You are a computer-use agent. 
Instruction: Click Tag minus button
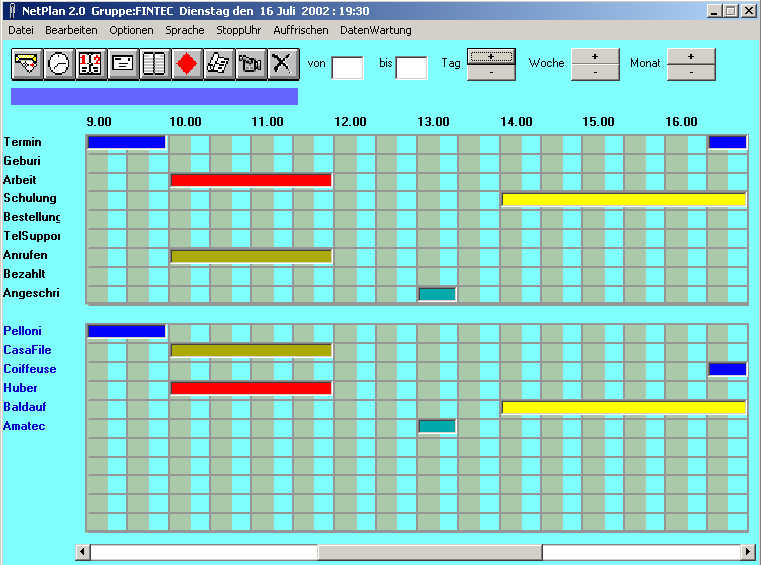(491, 72)
